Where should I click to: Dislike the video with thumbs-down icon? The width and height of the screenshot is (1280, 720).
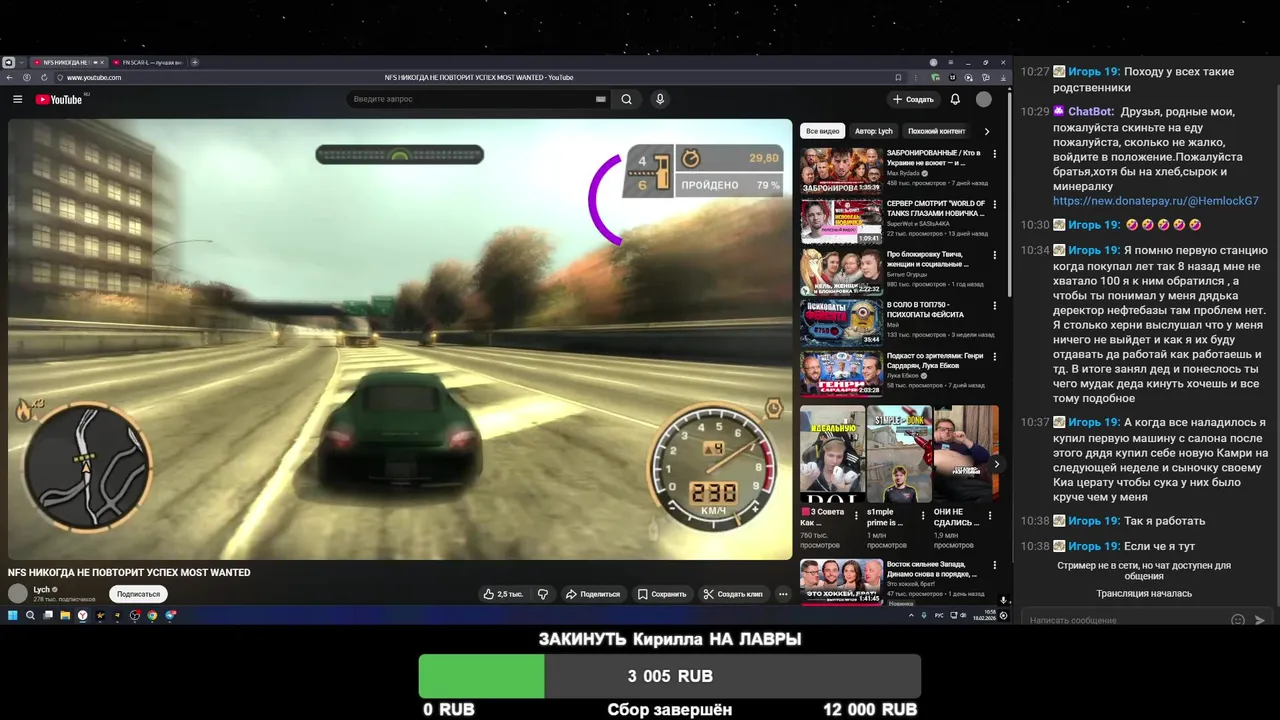(543, 594)
